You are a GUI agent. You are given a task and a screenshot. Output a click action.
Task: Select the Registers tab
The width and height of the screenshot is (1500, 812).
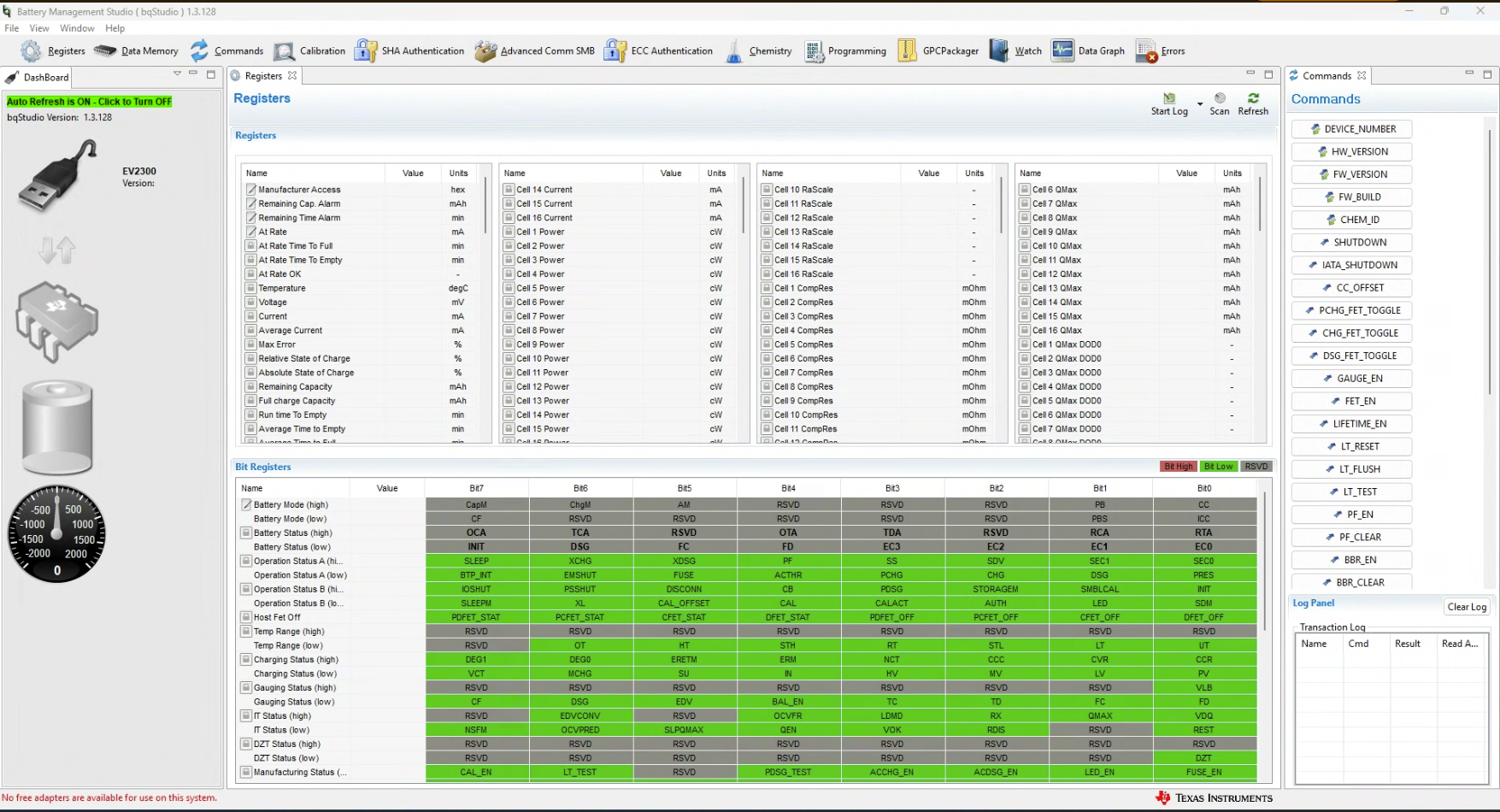point(263,76)
